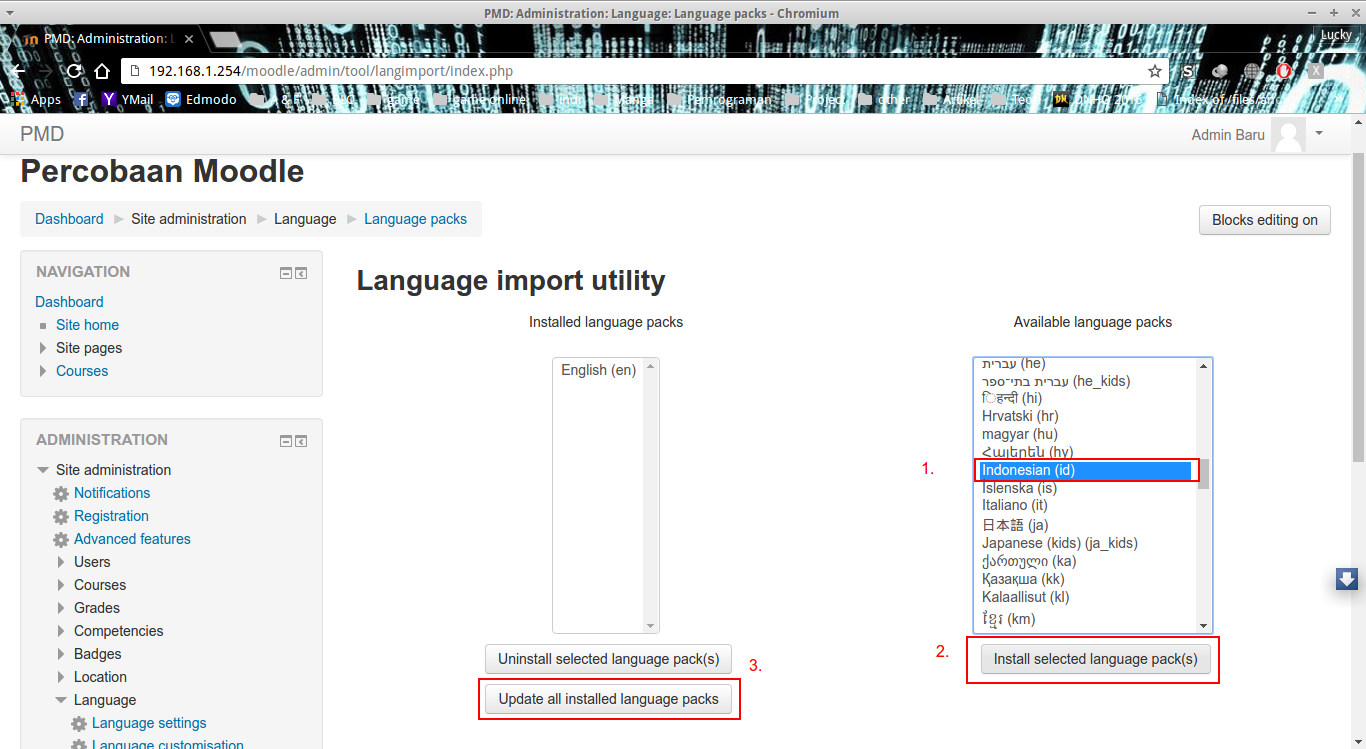The width and height of the screenshot is (1366, 749).
Task: Open a new browser tab
Action: [x=224, y=39]
